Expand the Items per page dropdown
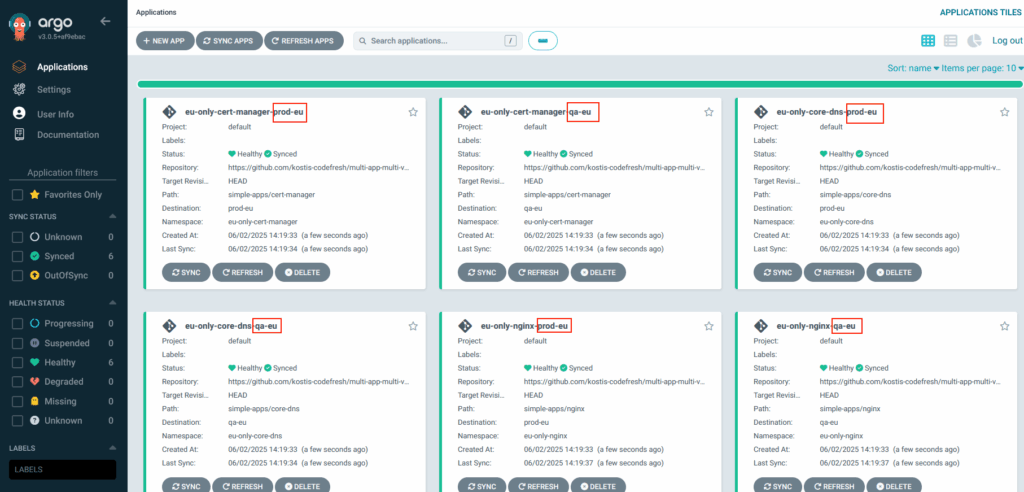 984,69
